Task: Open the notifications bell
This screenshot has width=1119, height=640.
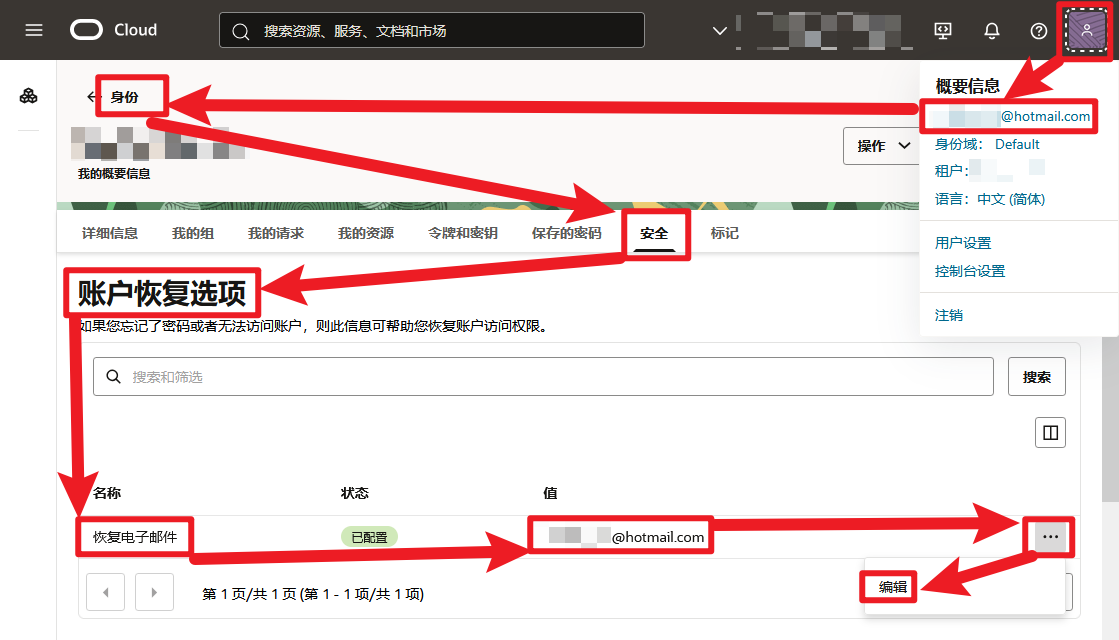Action: tap(991, 30)
